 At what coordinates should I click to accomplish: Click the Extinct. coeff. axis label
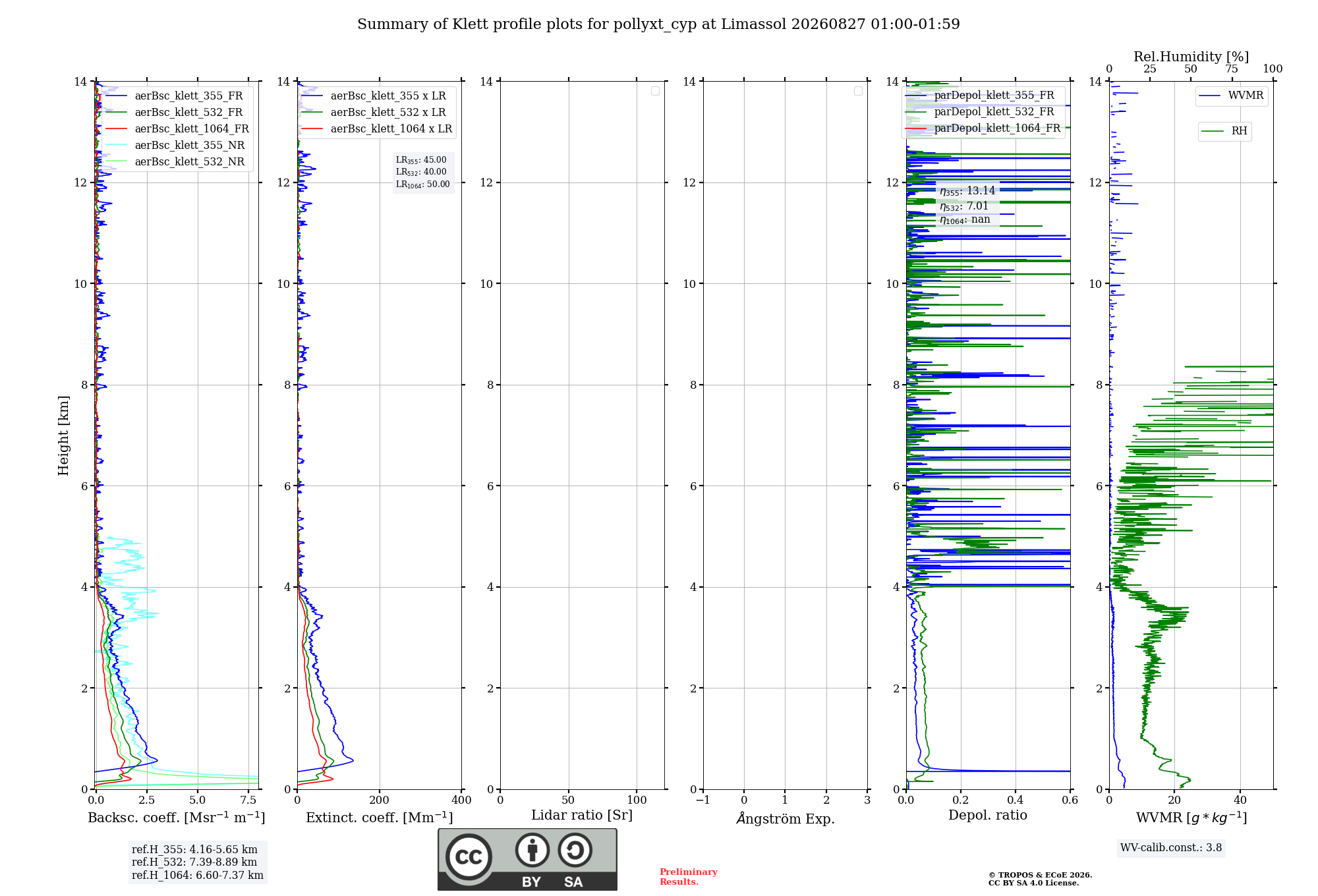pos(380,818)
